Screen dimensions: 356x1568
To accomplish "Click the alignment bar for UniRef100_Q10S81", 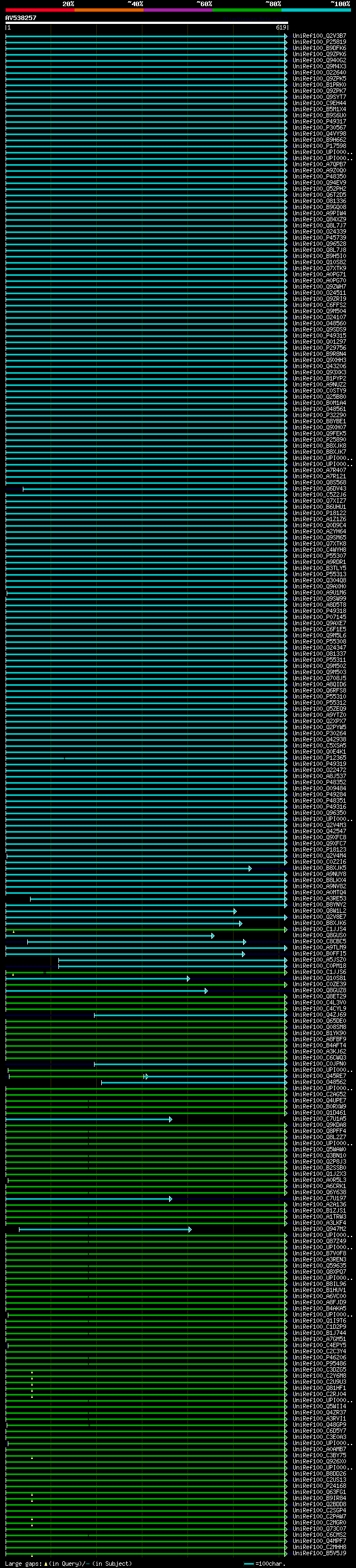I will click(98, 978).
